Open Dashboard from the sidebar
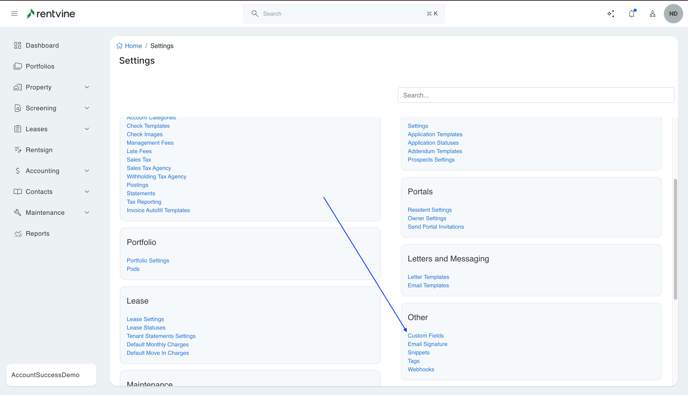Screen dimensions: 688x395 point(42,45)
